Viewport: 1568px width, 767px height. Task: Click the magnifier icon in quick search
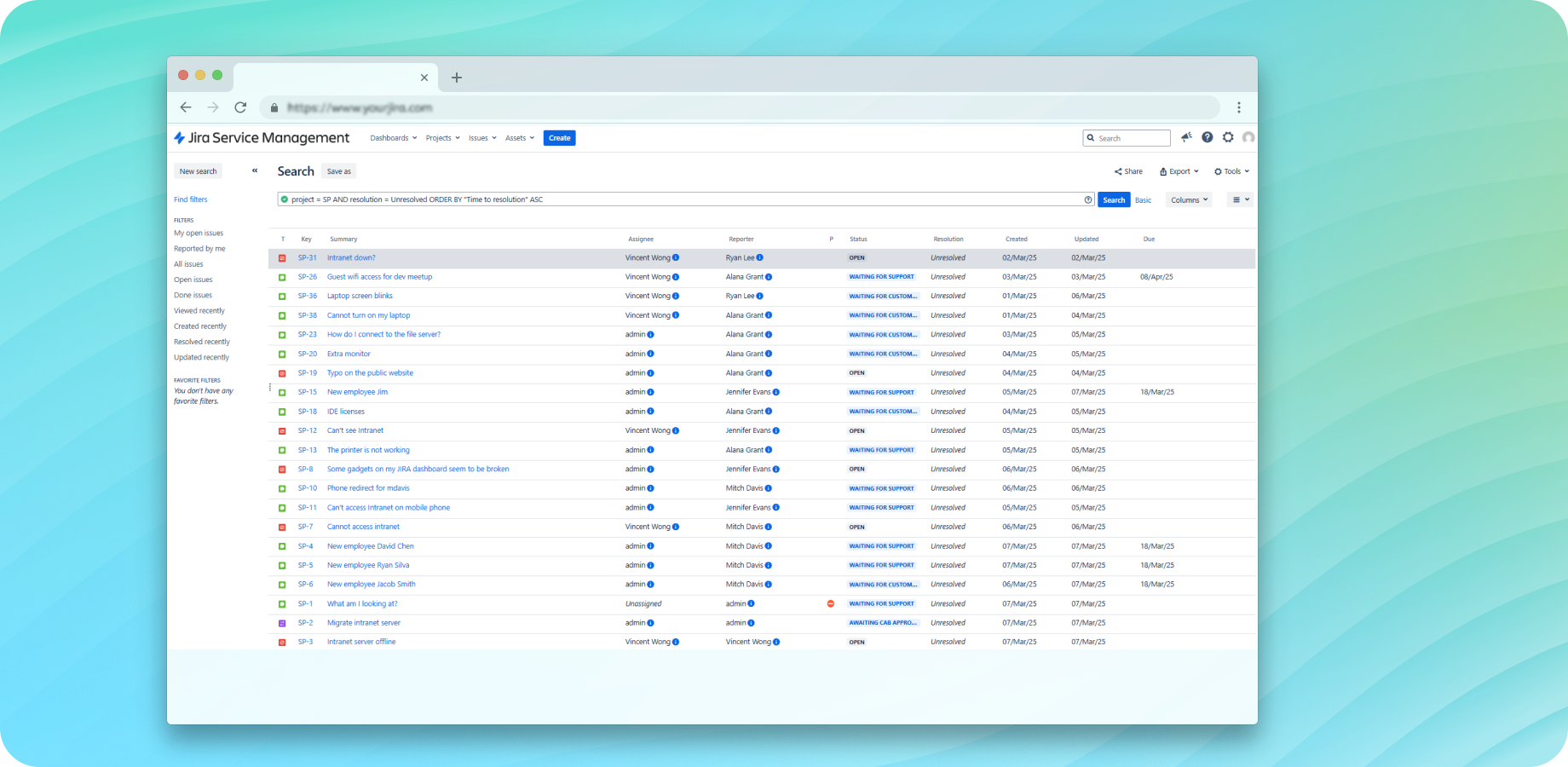(x=1091, y=138)
